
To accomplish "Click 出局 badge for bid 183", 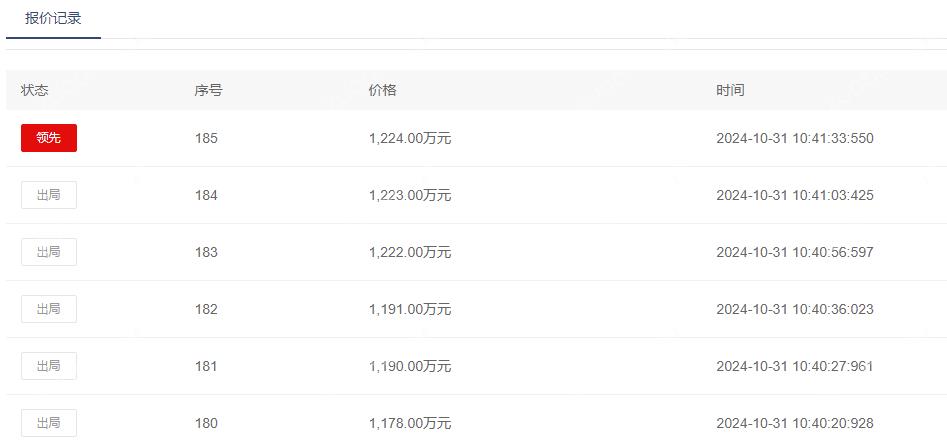I will [49, 252].
